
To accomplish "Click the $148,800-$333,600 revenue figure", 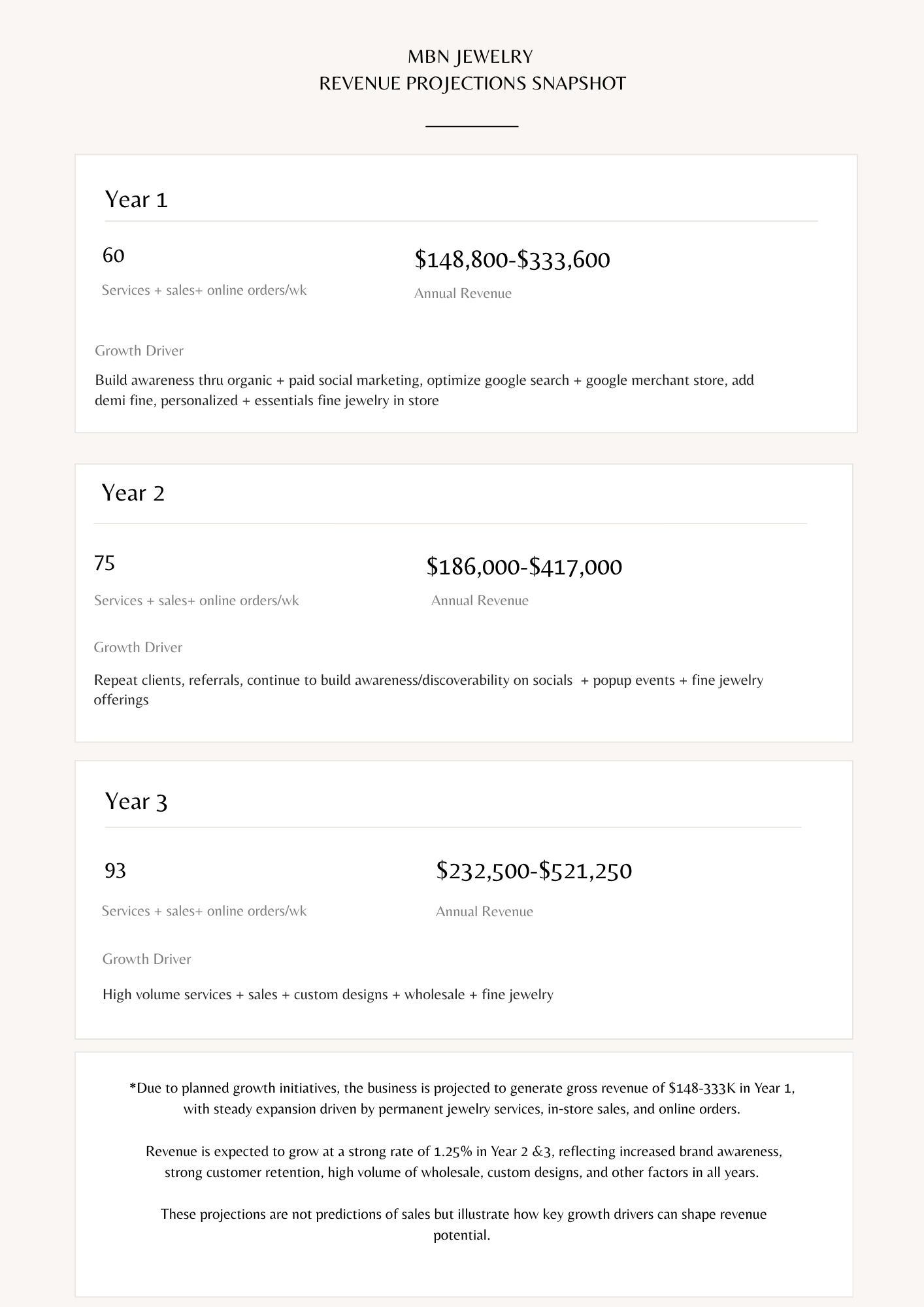I will click(x=512, y=259).
